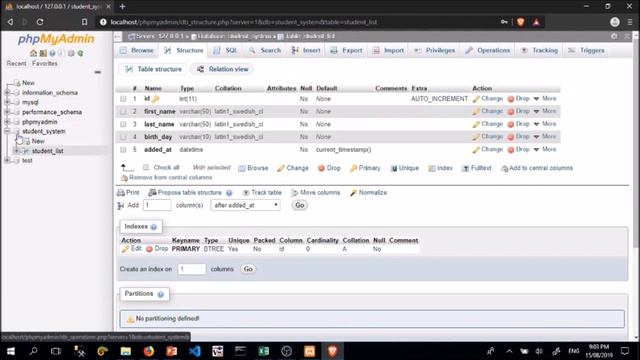Open the More dropdown for the first_name row
640x360 pixels.
pyautogui.click(x=545, y=111)
